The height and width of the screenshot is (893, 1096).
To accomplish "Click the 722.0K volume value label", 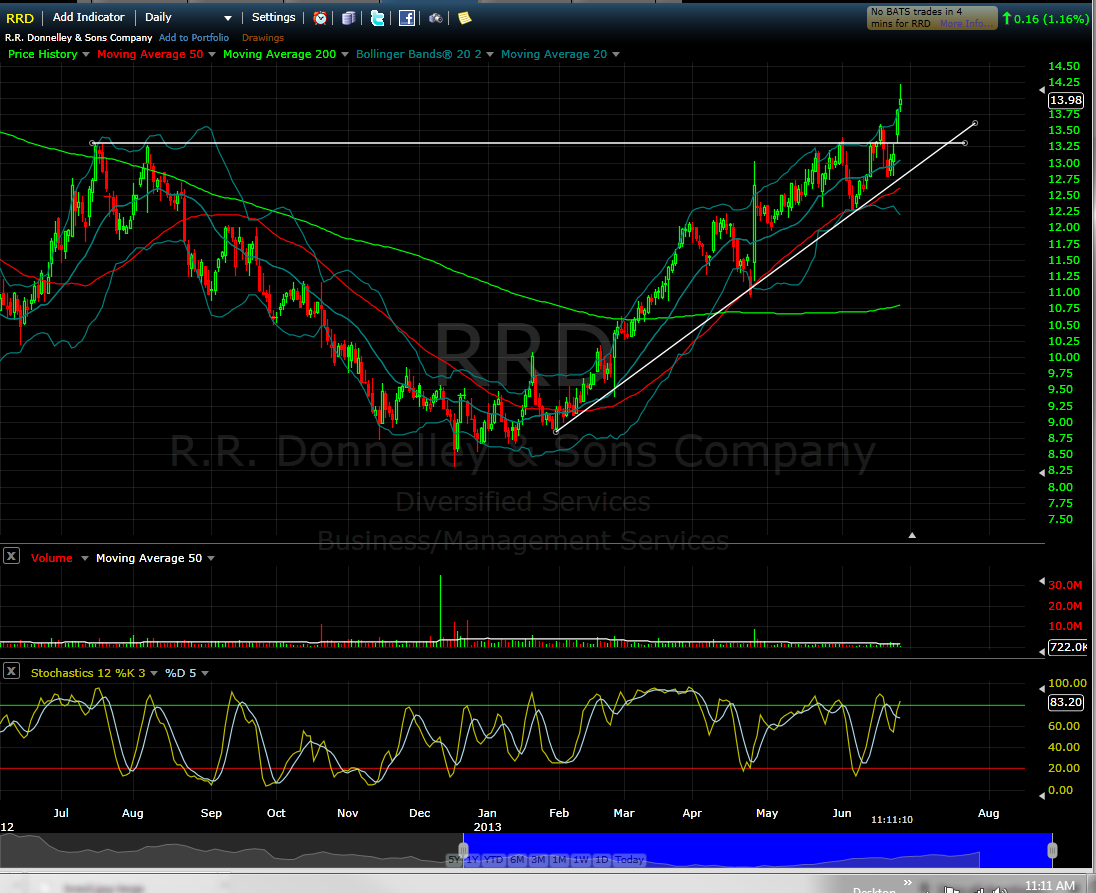I will click(x=1067, y=647).
